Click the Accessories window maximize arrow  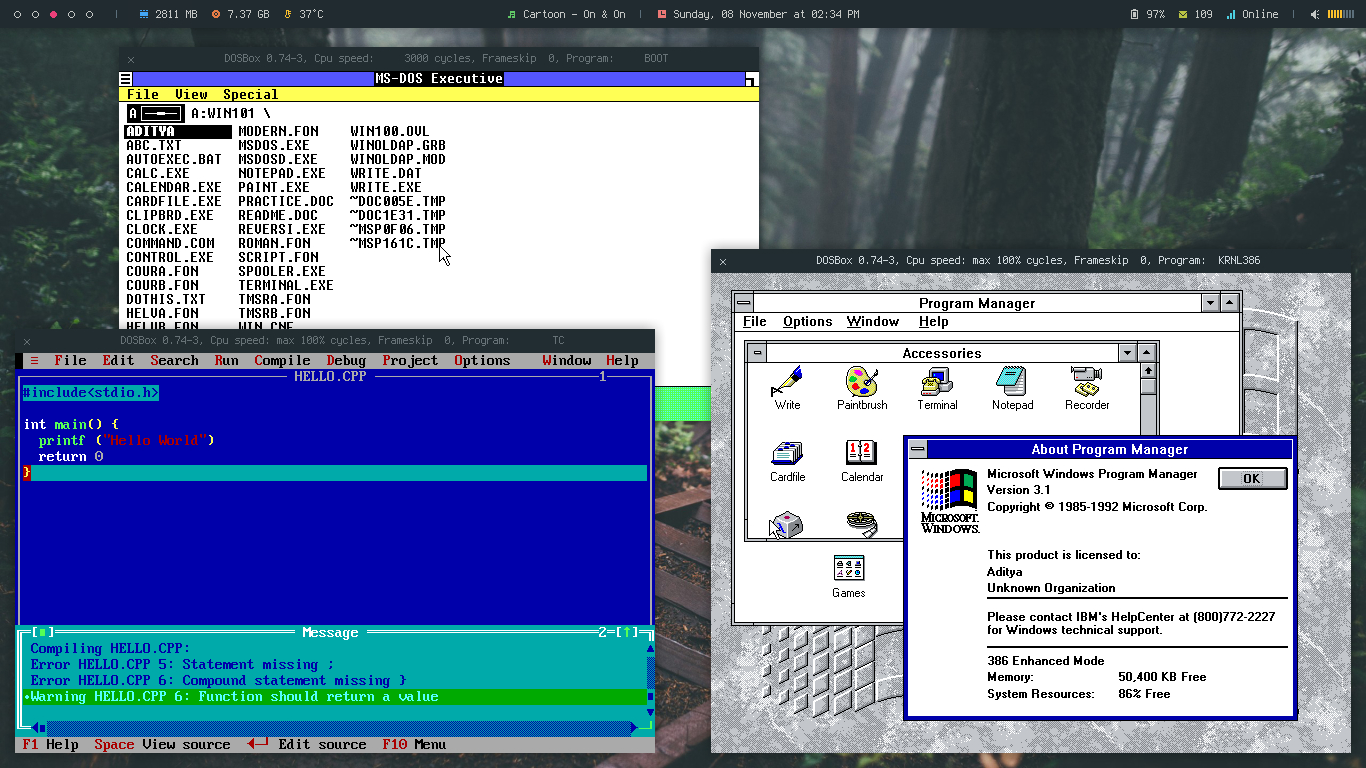click(1148, 353)
